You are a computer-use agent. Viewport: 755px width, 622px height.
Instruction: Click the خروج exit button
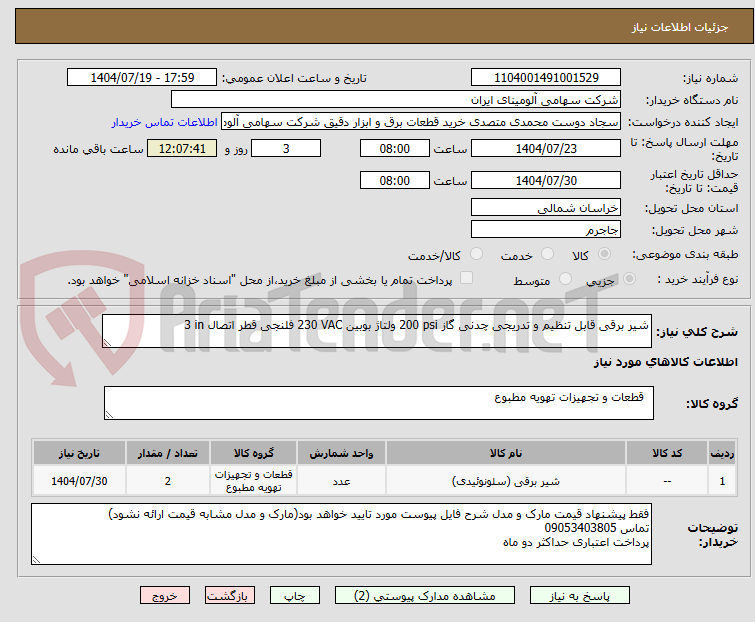[x=164, y=594]
